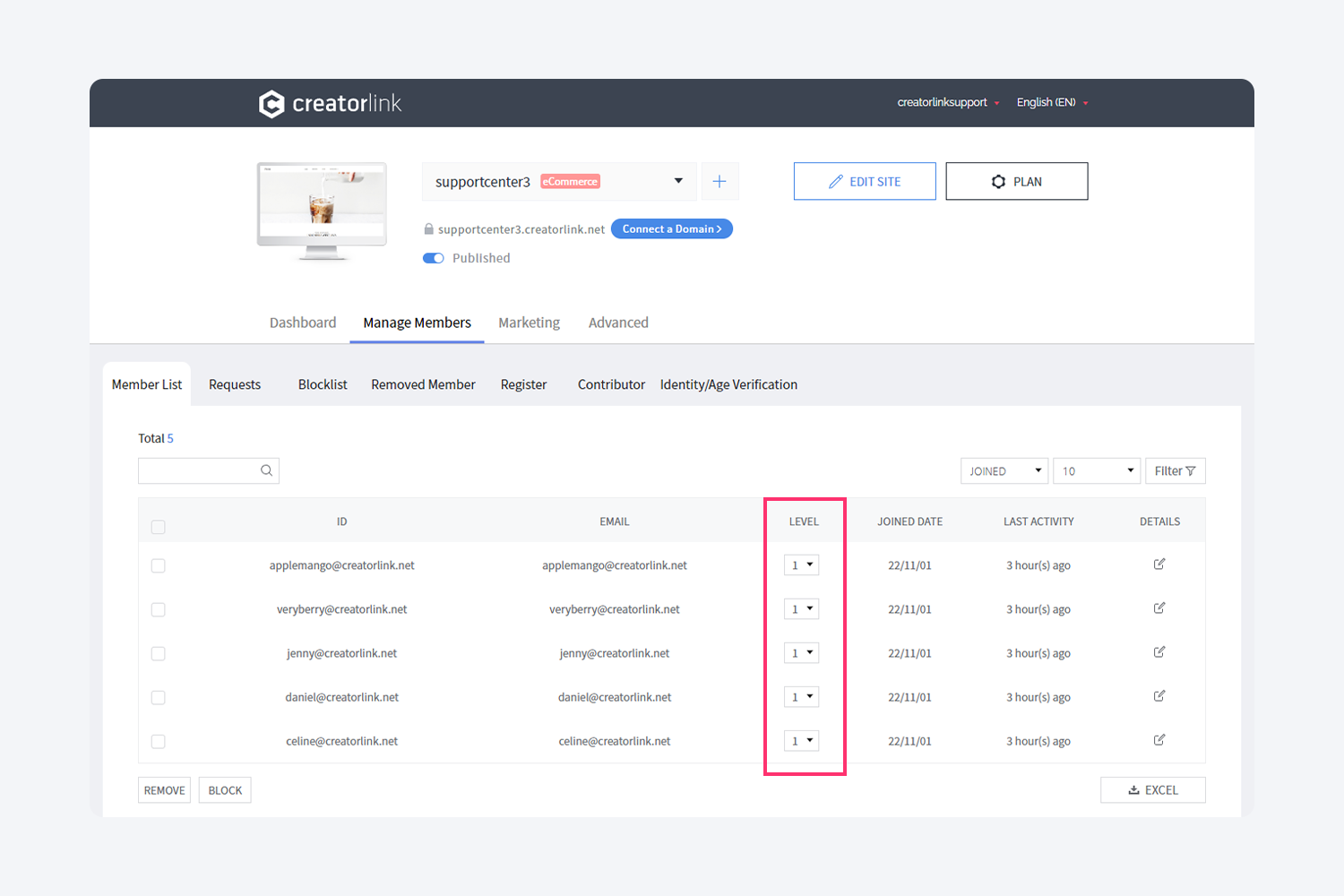Click the EMAIL column header

click(615, 521)
